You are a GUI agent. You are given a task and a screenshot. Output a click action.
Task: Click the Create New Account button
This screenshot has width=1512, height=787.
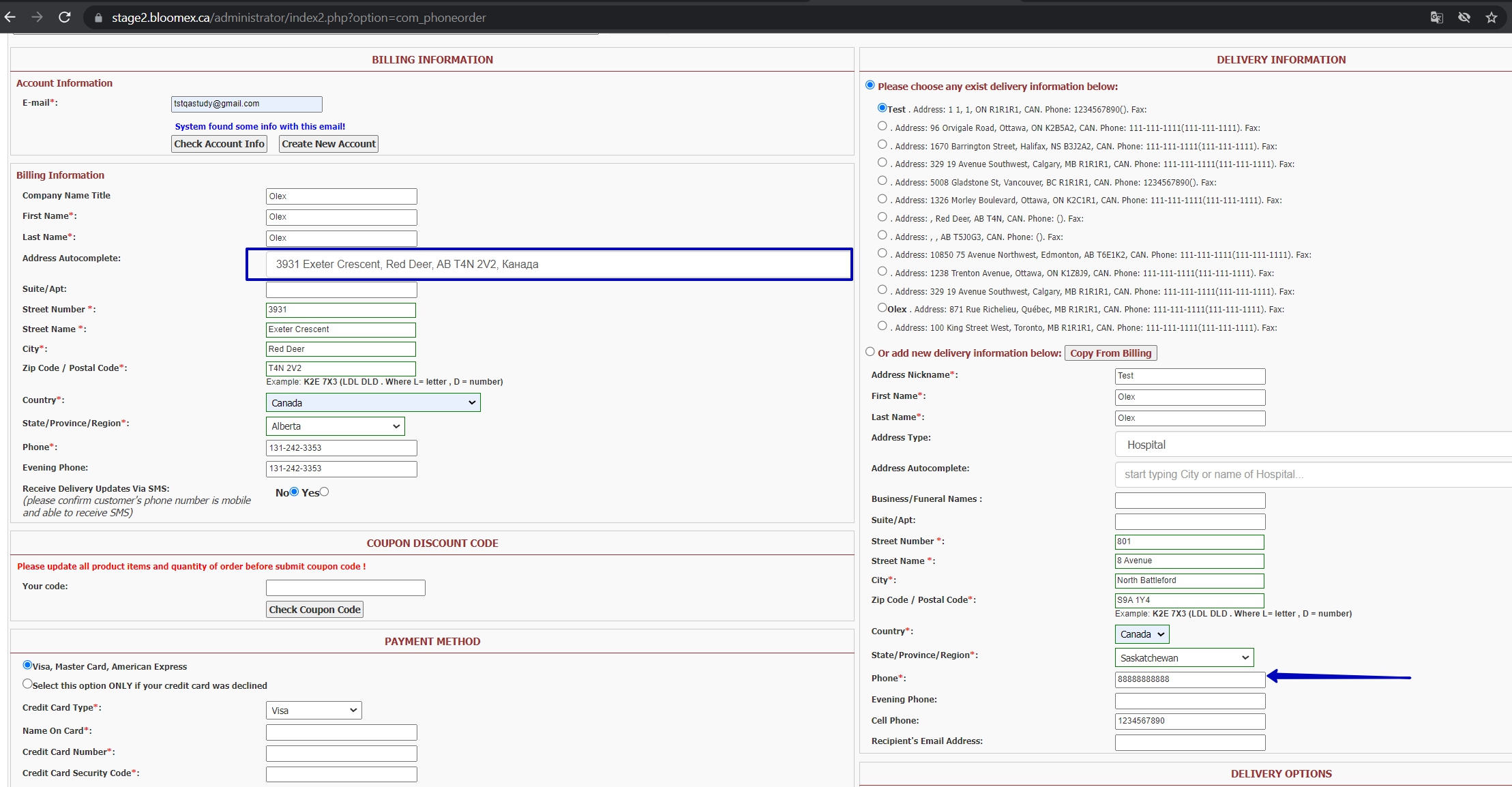[329, 144]
